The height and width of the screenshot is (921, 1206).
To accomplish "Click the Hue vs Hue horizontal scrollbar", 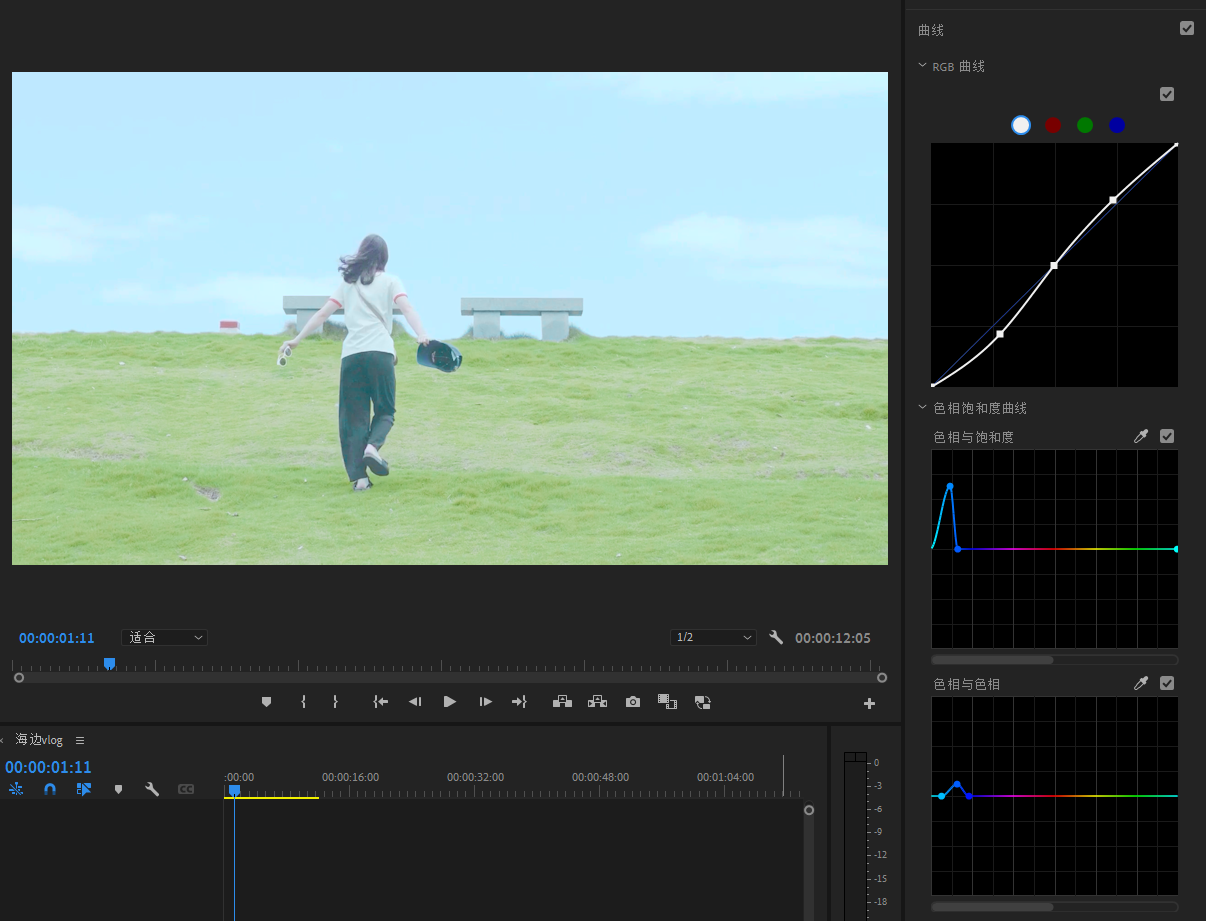I will click(x=992, y=907).
